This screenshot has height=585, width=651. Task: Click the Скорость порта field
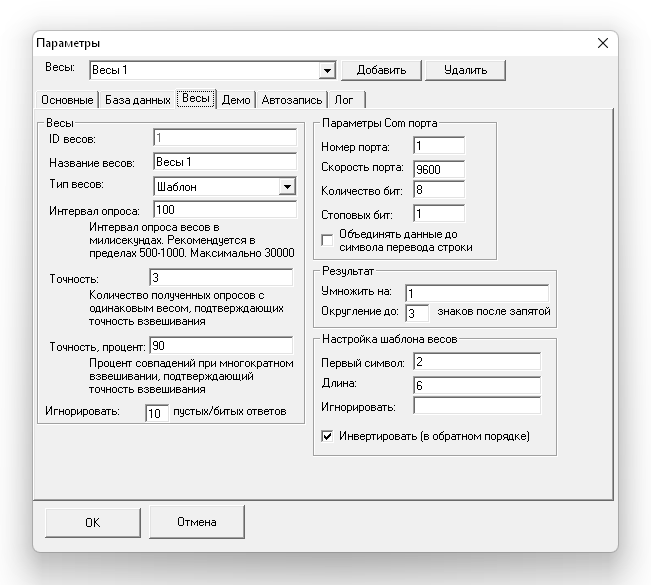(x=438, y=168)
